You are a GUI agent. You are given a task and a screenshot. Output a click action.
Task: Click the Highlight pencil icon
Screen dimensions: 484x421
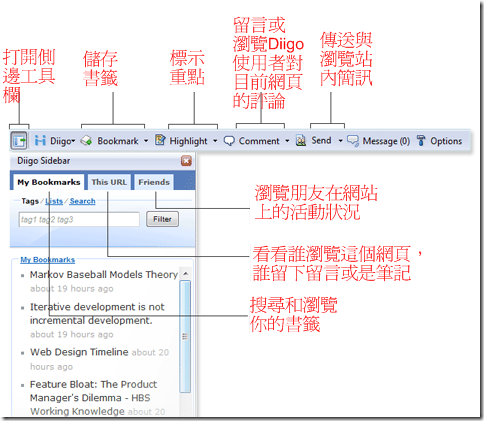pyautogui.click(x=160, y=140)
